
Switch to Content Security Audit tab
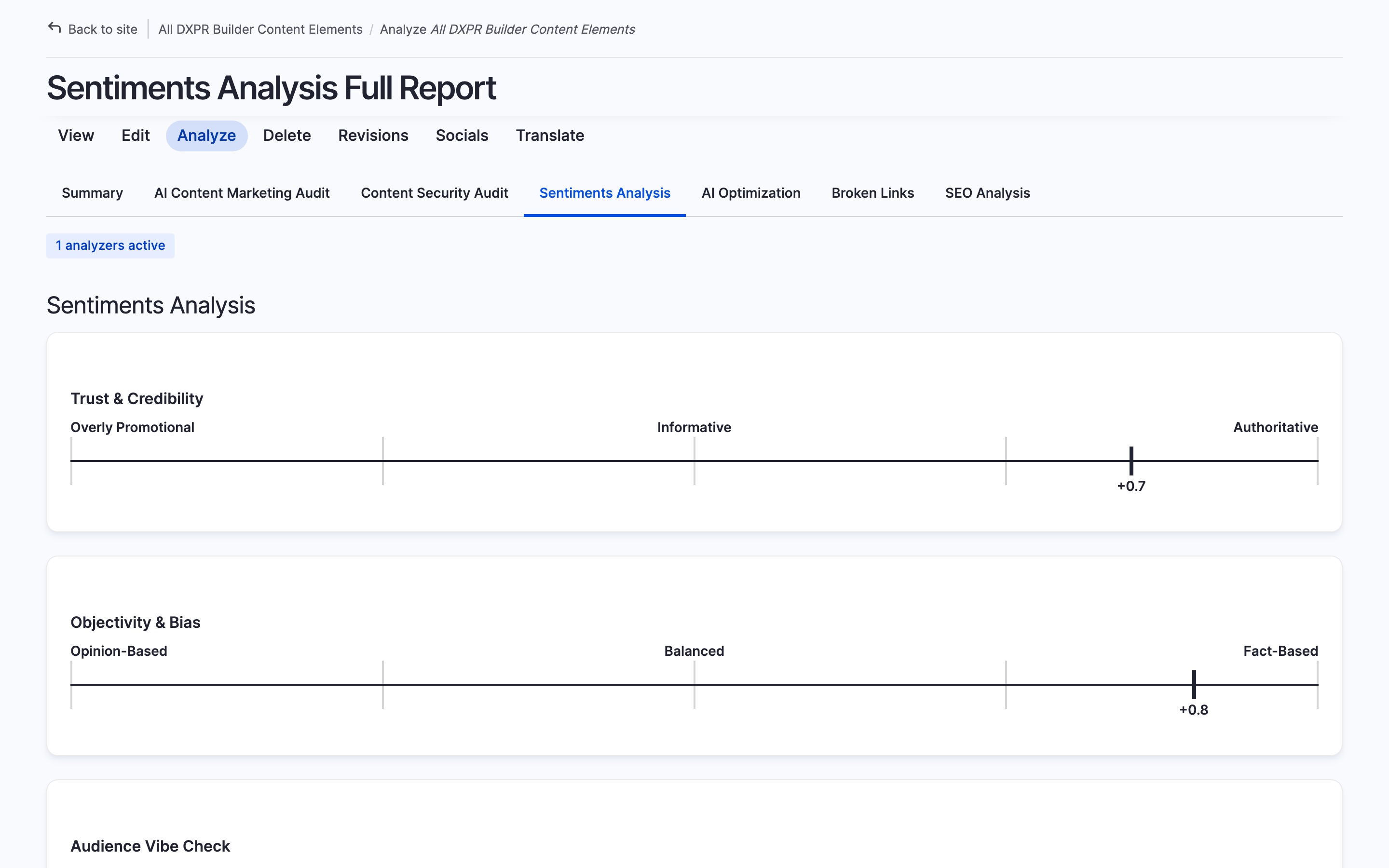coord(435,193)
